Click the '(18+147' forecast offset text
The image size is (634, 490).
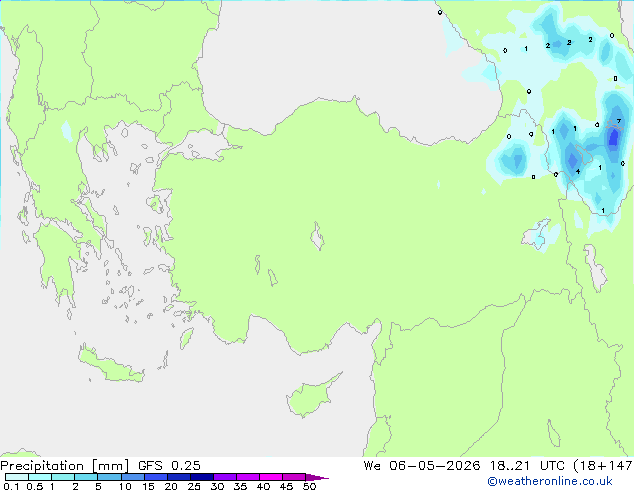[603, 466]
